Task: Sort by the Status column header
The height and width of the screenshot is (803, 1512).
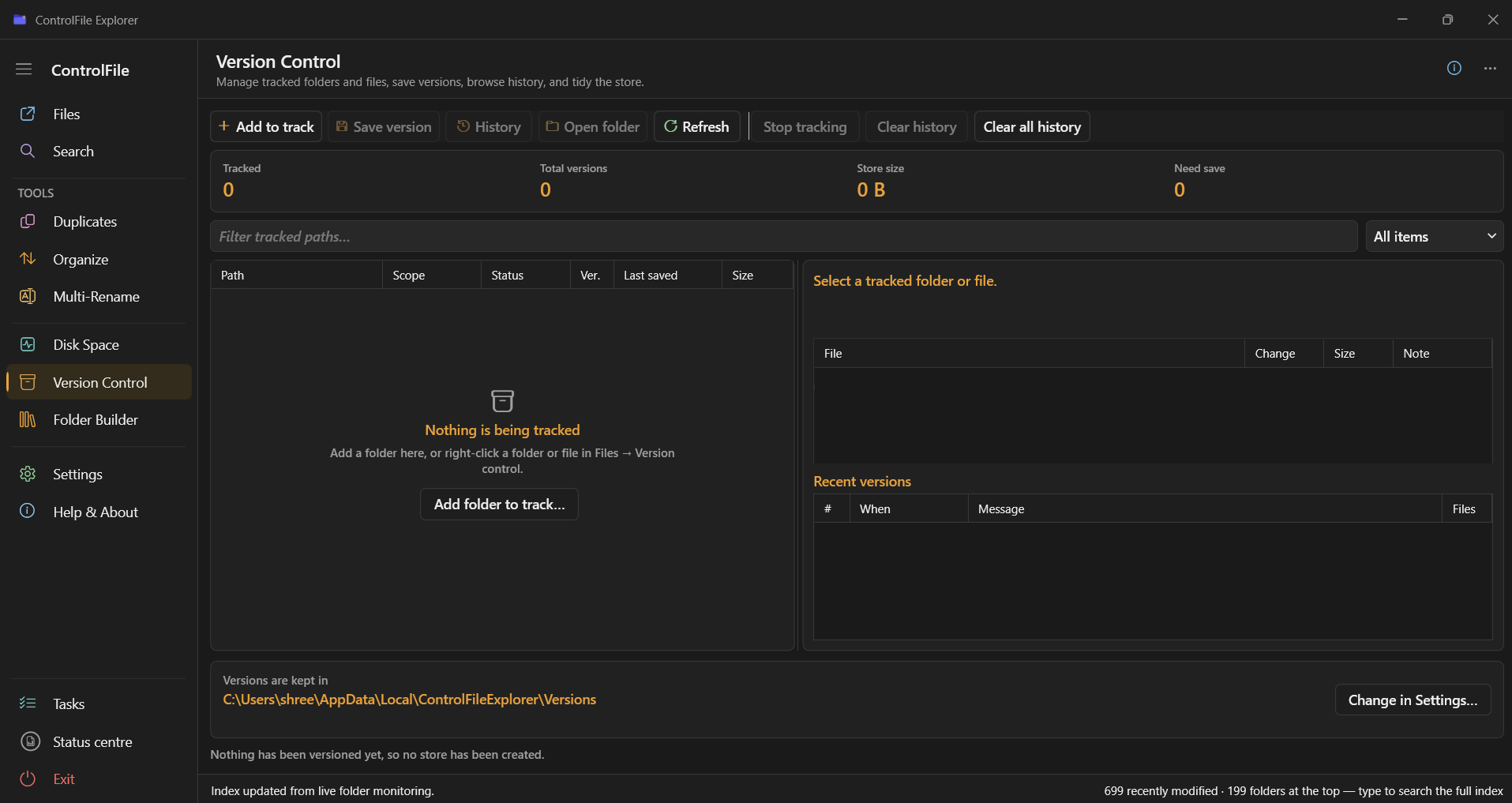Action: 526,275
